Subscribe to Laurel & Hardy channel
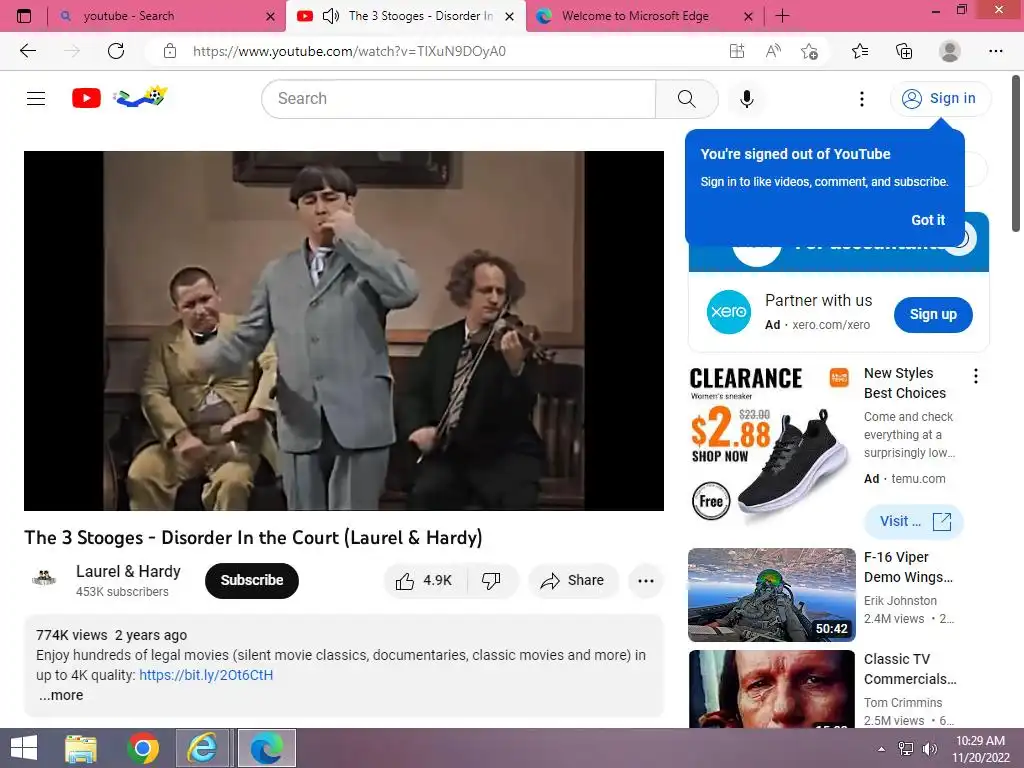The height and width of the screenshot is (768, 1024). 251,581
